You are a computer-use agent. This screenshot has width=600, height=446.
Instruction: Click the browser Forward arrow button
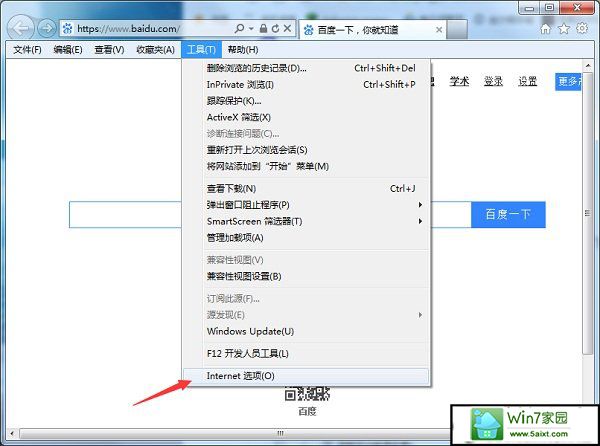tap(47, 28)
